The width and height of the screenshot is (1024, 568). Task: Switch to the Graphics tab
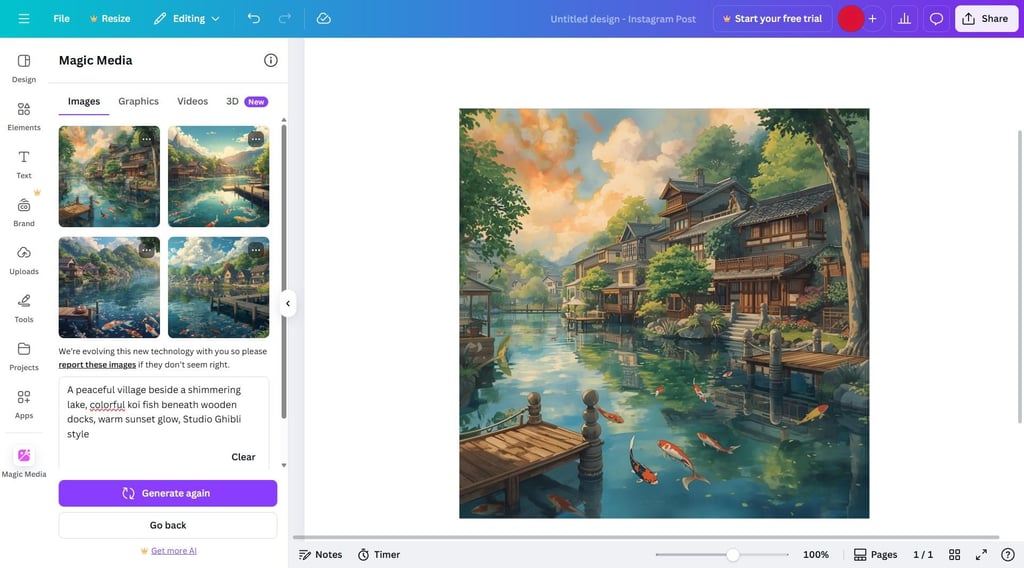pos(138,101)
